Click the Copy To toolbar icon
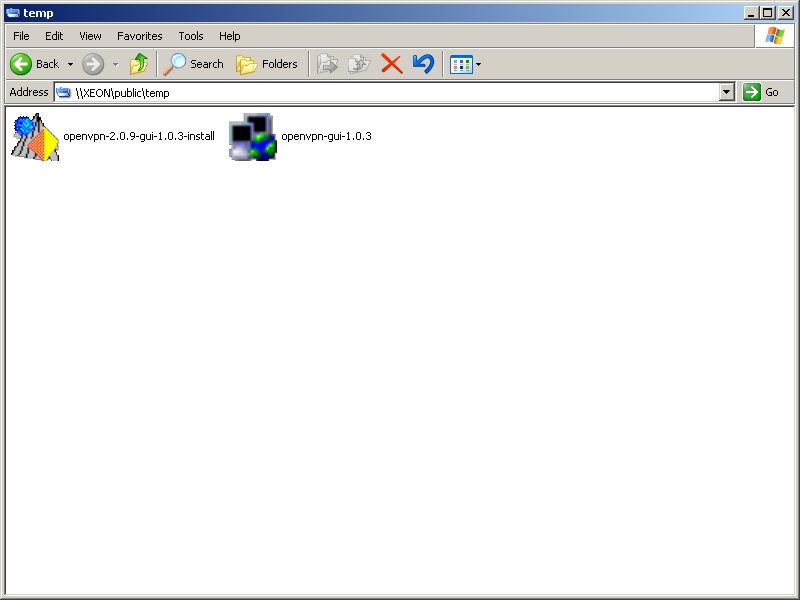This screenshot has height=600, width=800. click(358, 64)
